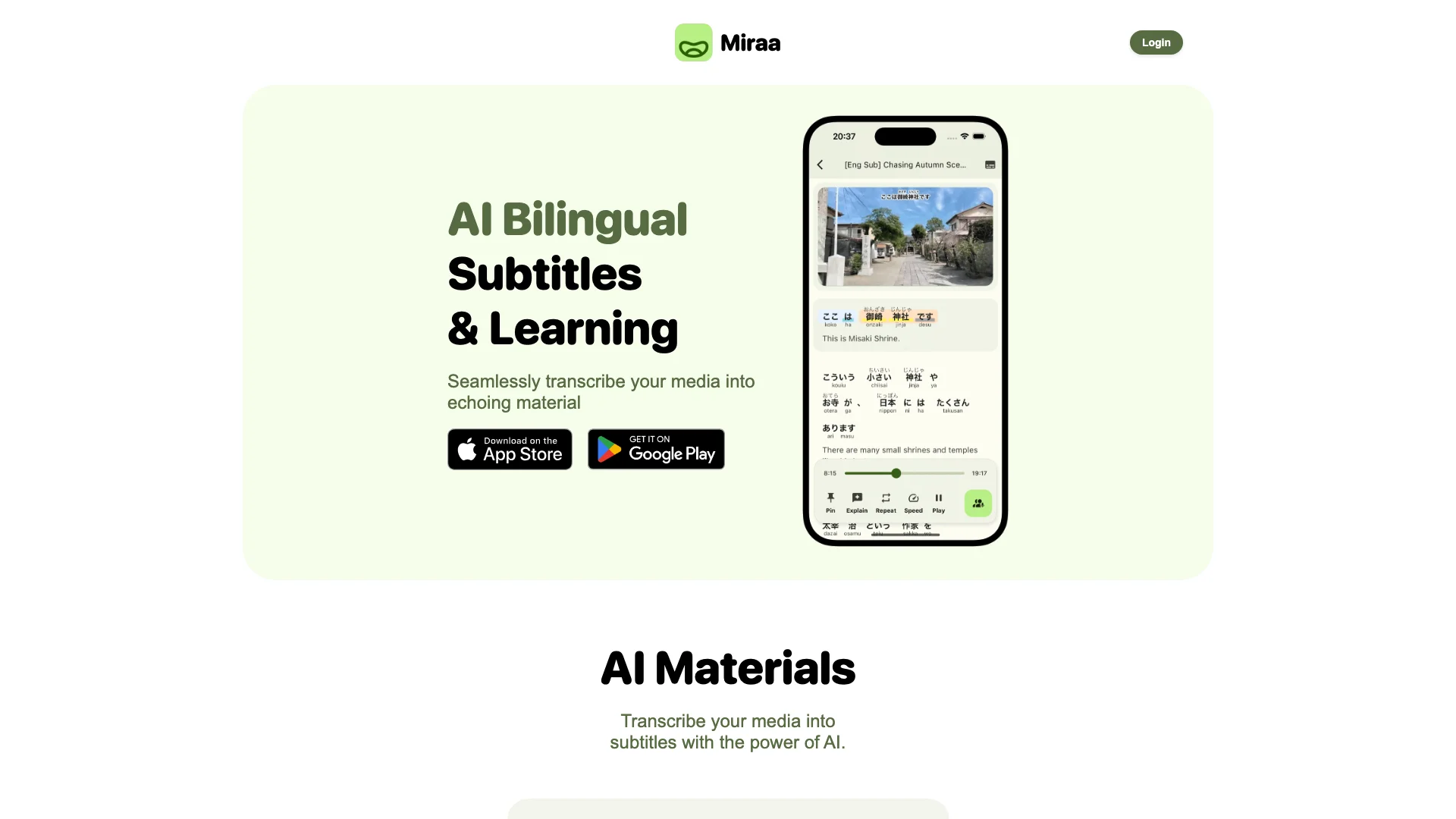Select highlighted word 御崎 in subtitles
The width and height of the screenshot is (1456, 819).
click(x=873, y=317)
